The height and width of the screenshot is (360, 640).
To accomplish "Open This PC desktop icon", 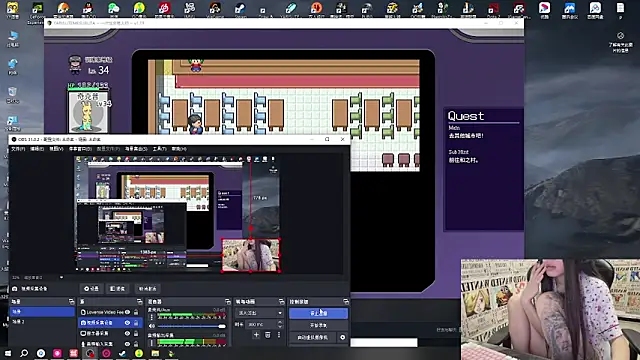I will 12,38.
